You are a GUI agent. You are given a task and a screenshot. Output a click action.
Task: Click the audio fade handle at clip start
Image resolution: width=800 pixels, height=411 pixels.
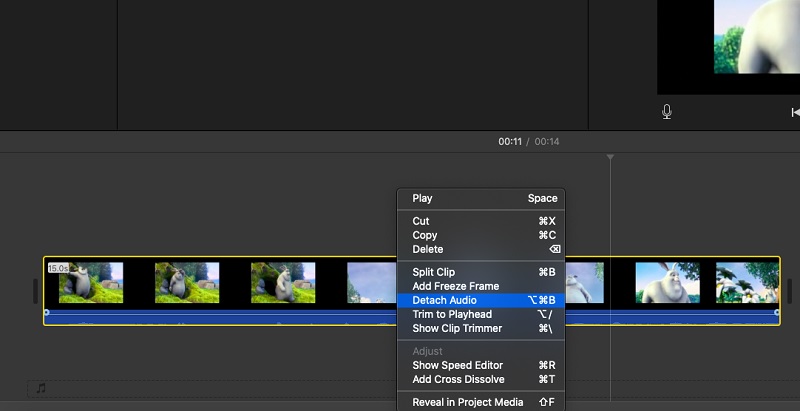click(x=47, y=312)
